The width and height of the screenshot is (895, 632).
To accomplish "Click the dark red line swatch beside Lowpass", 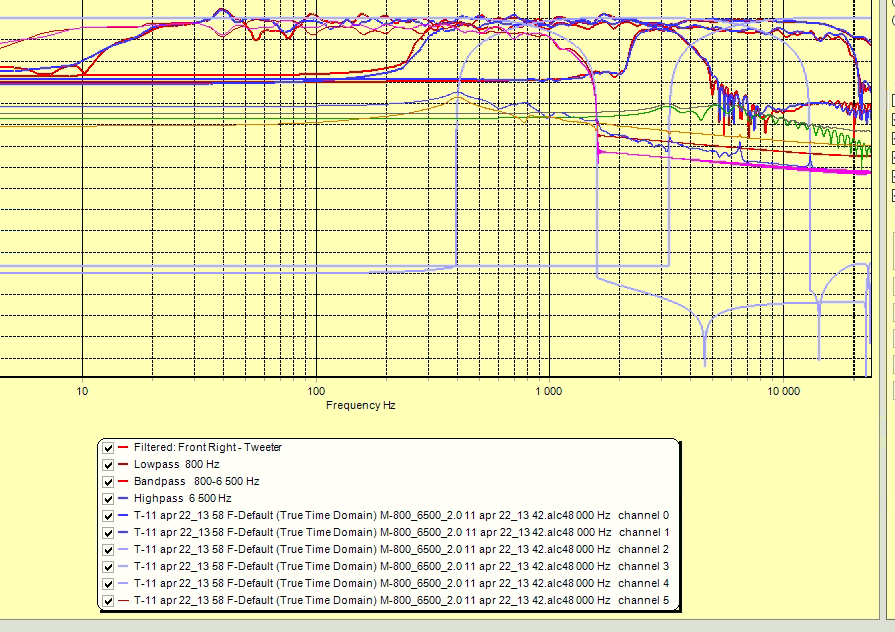I will [x=123, y=465].
